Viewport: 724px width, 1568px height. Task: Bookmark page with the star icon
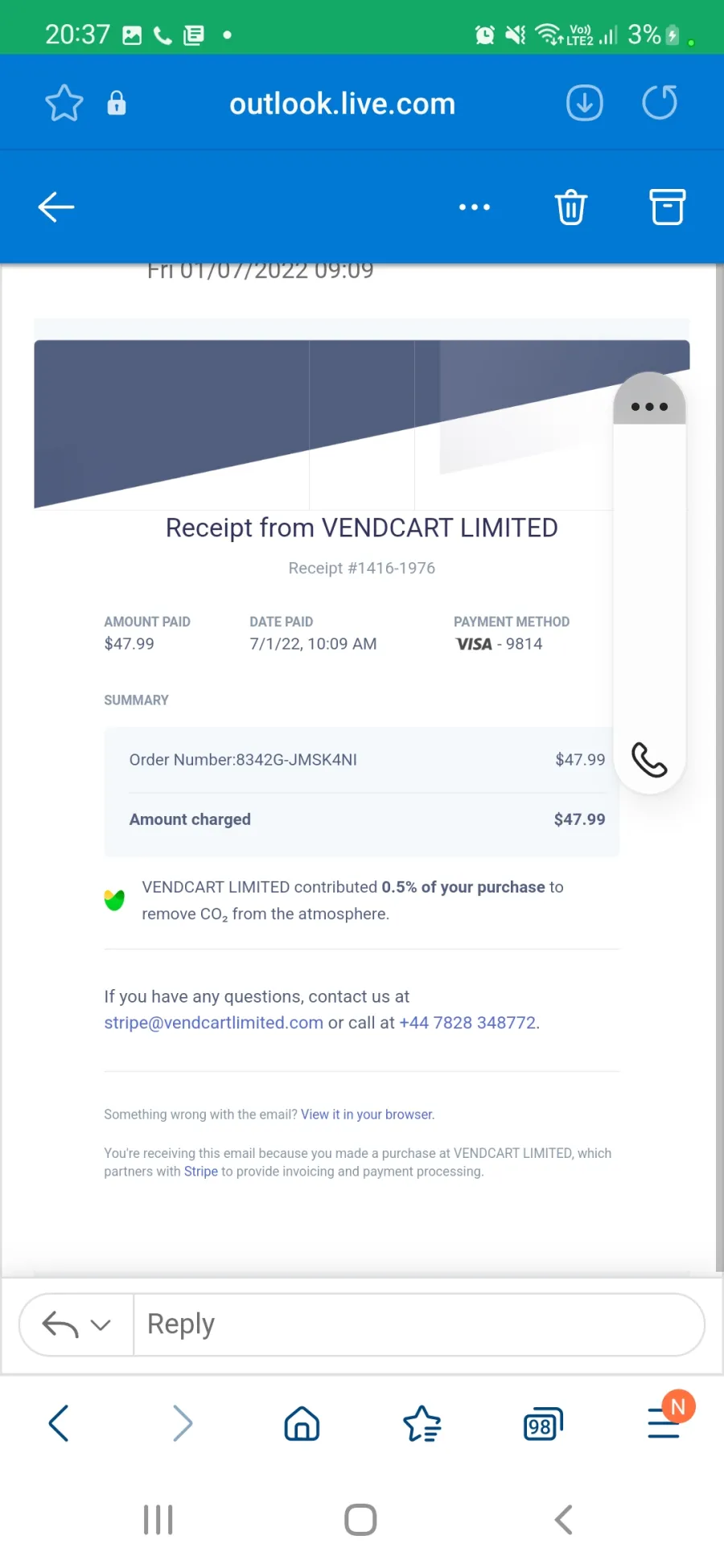coord(64,103)
